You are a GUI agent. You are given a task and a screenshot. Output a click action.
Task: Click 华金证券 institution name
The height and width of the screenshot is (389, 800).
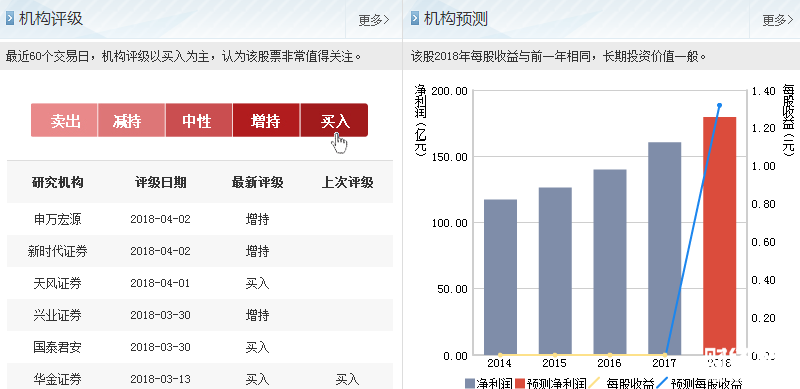pos(58,379)
